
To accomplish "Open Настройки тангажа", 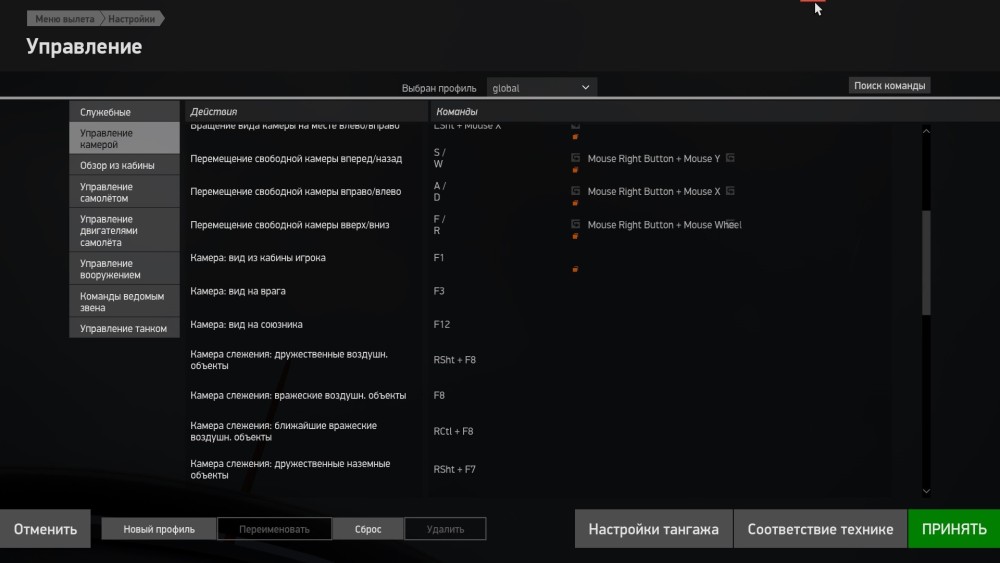I will [654, 529].
